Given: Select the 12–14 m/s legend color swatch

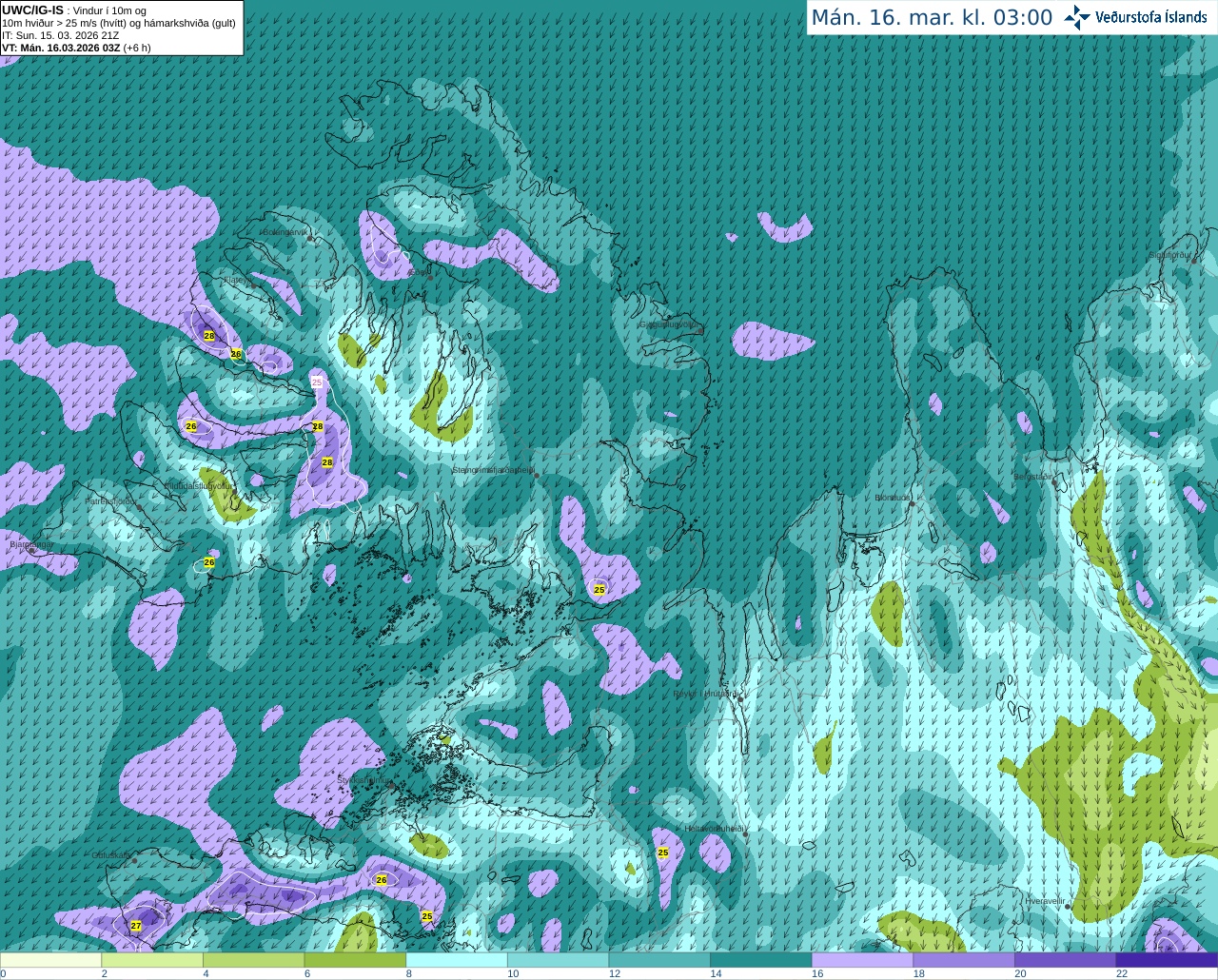Looking at the screenshot, I should 659,960.
